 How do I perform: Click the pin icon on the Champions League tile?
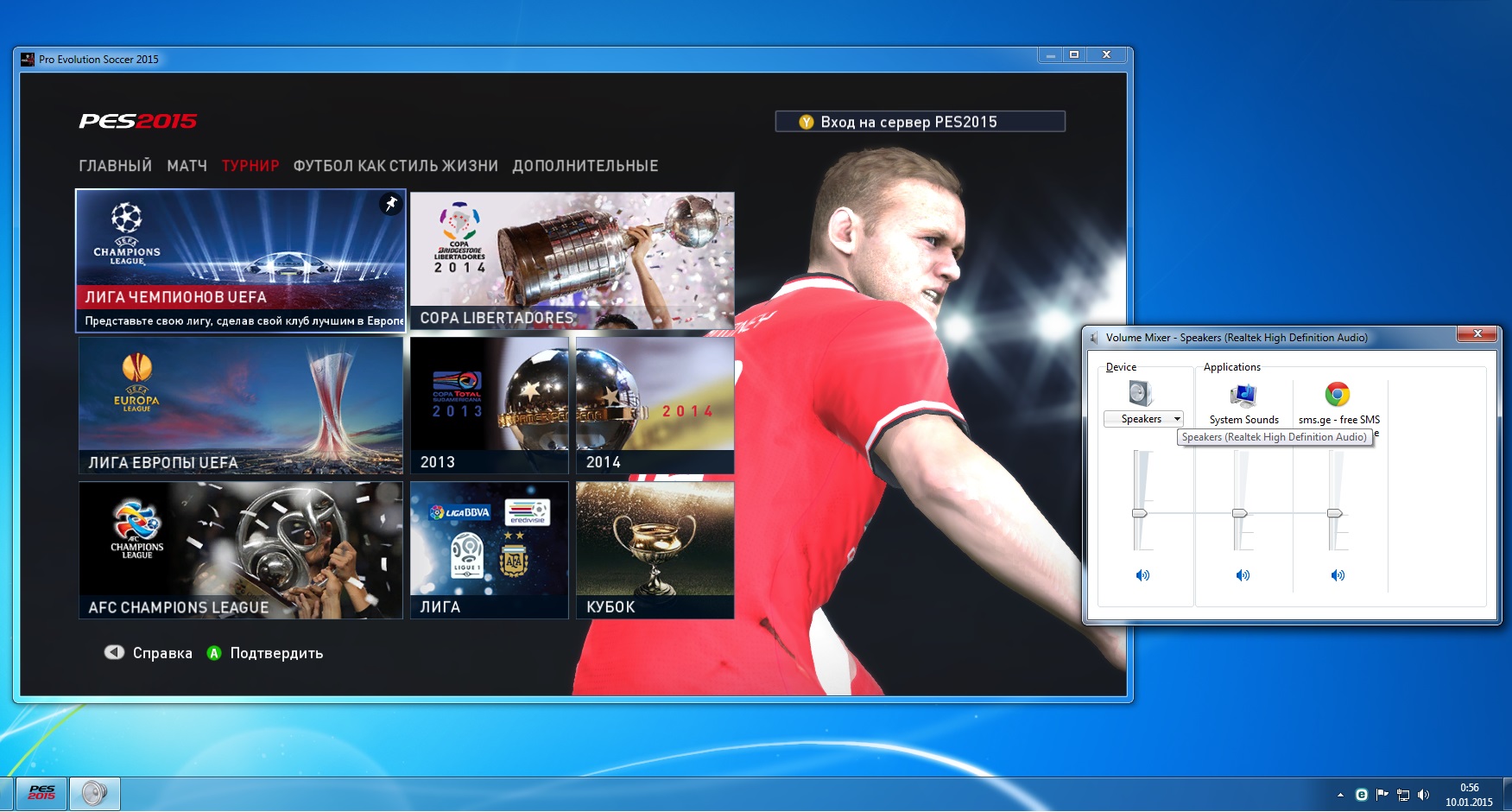(391, 204)
